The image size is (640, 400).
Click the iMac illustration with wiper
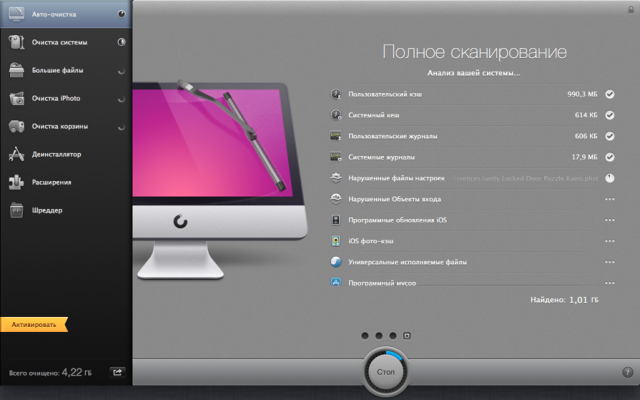tap(219, 178)
